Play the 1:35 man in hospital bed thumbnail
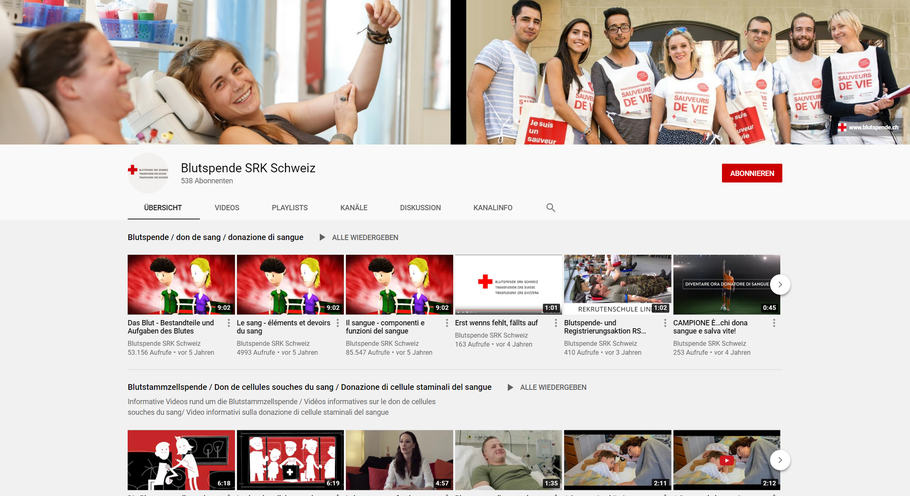 pos(508,460)
